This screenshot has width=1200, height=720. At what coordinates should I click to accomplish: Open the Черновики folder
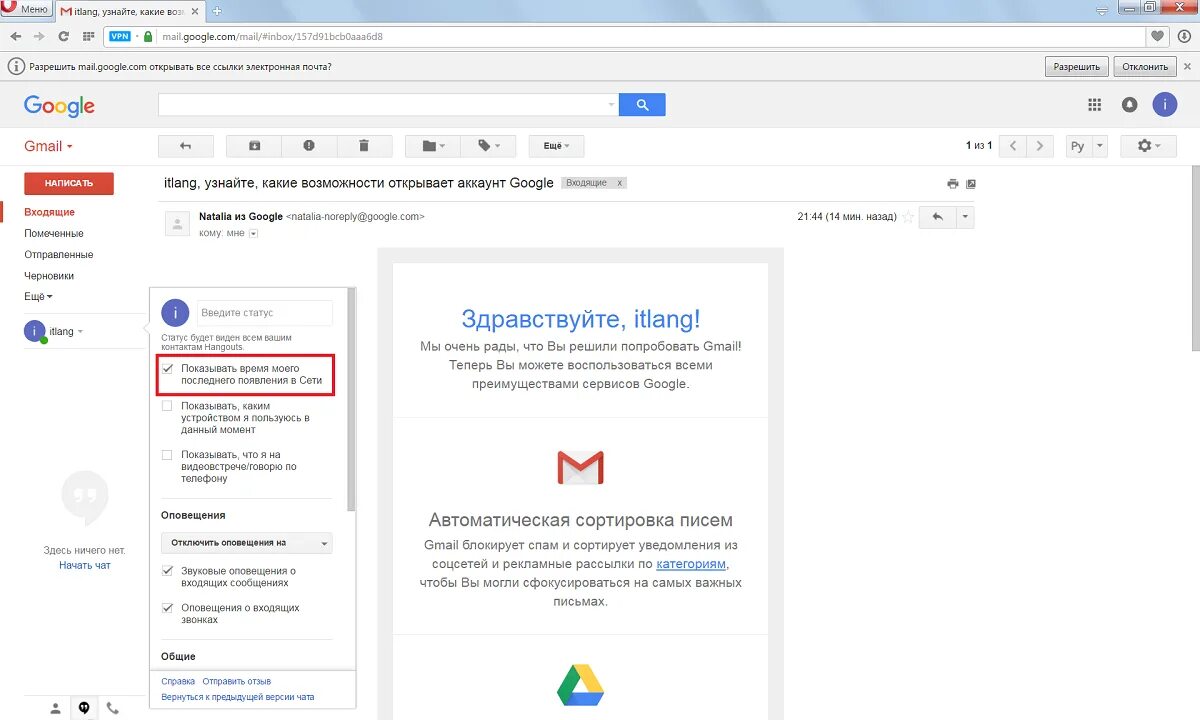coord(49,275)
